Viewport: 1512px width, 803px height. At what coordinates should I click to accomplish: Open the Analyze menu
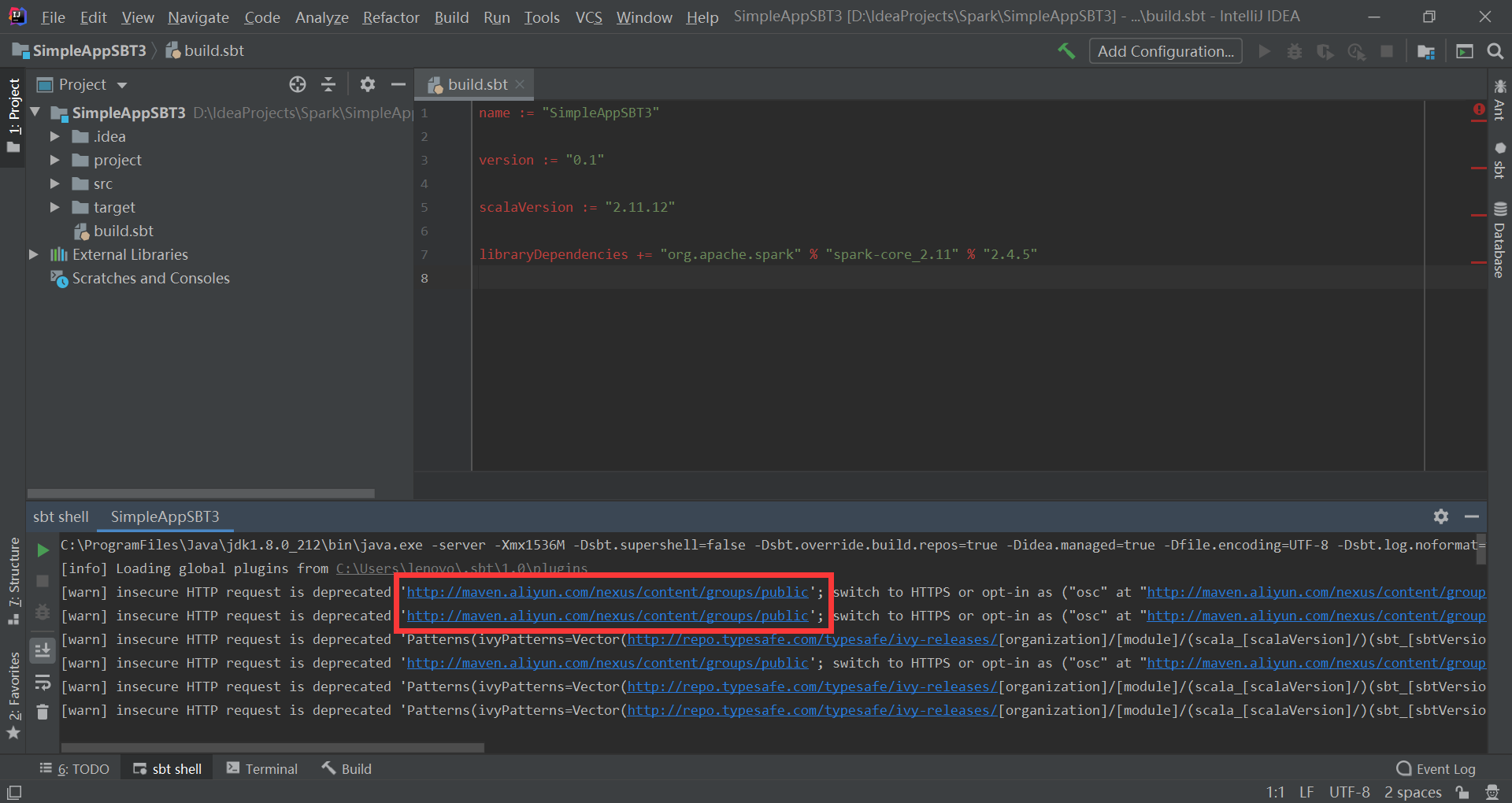[321, 17]
